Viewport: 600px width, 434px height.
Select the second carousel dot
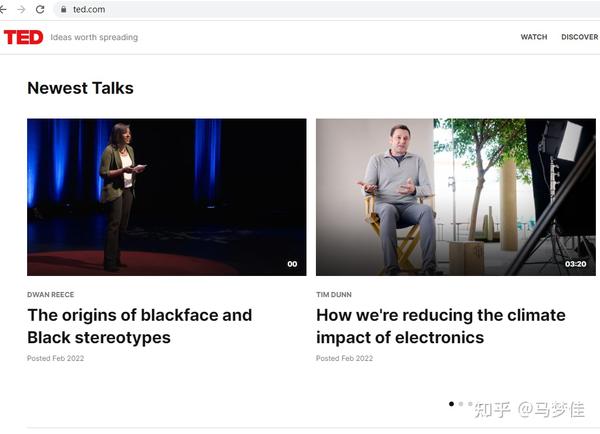(461, 404)
